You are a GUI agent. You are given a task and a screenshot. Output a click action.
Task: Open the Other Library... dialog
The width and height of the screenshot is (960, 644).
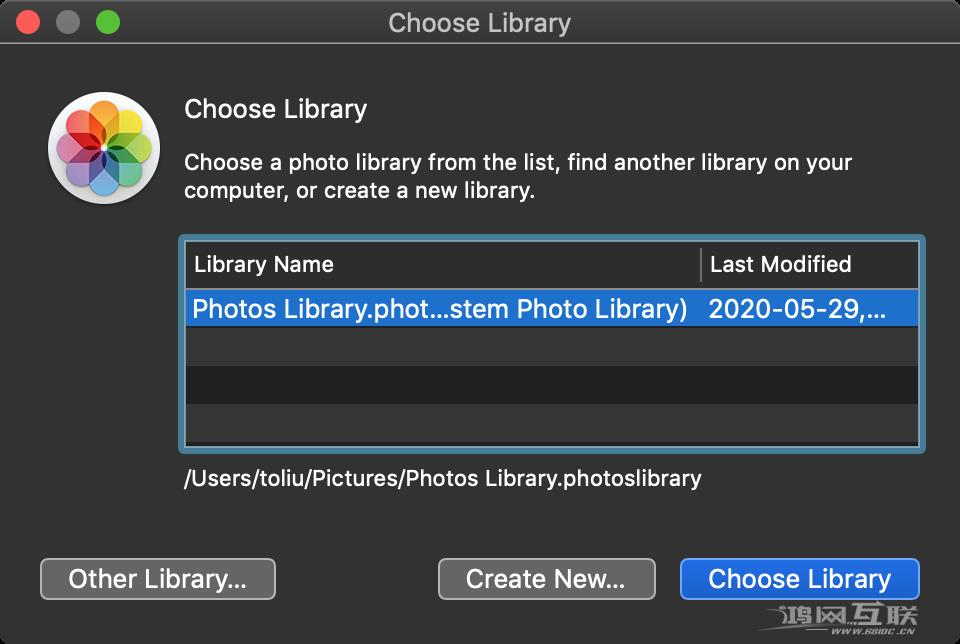point(157,578)
